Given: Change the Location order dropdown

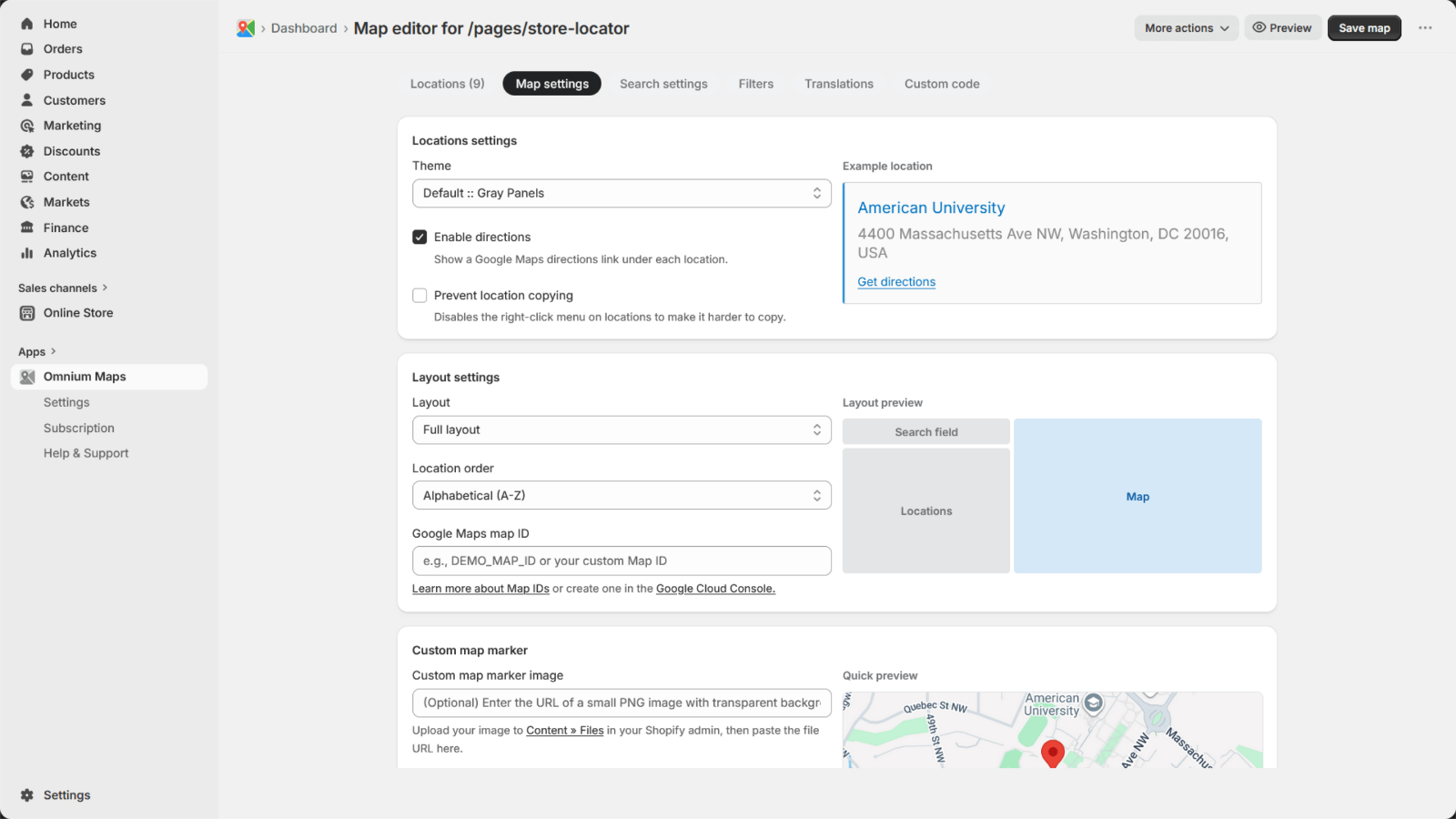Looking at the screenshot, I should (x=622, y=495).
